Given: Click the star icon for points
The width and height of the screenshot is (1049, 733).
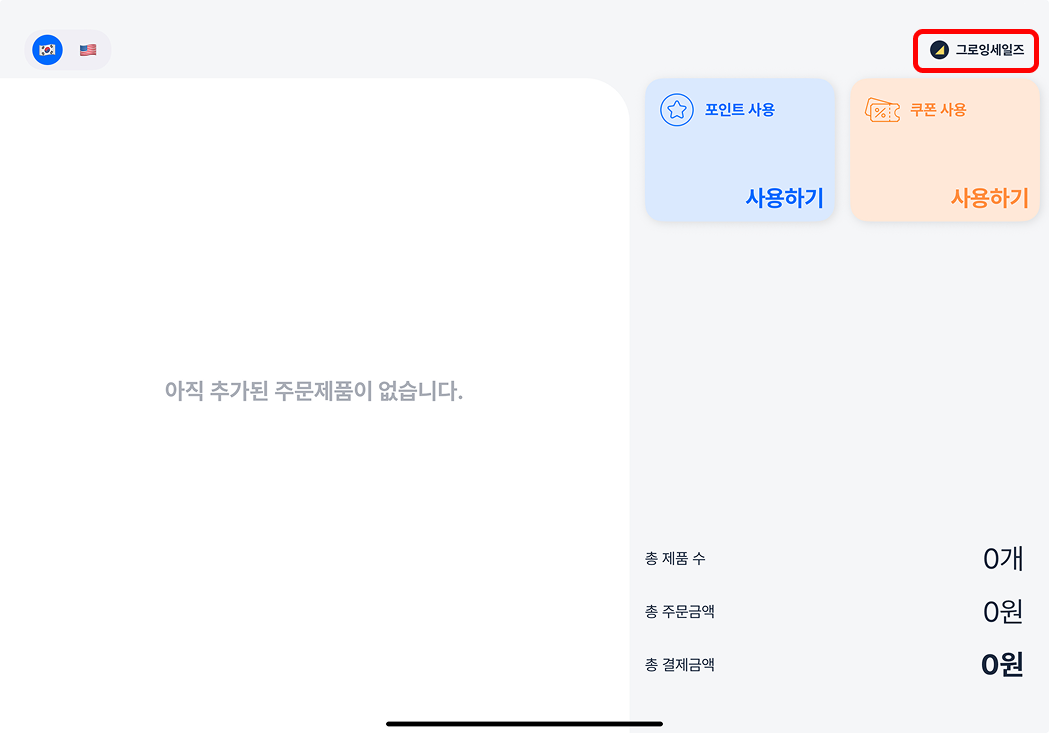Looking at the screenshot, I should [x=677, y=110].
